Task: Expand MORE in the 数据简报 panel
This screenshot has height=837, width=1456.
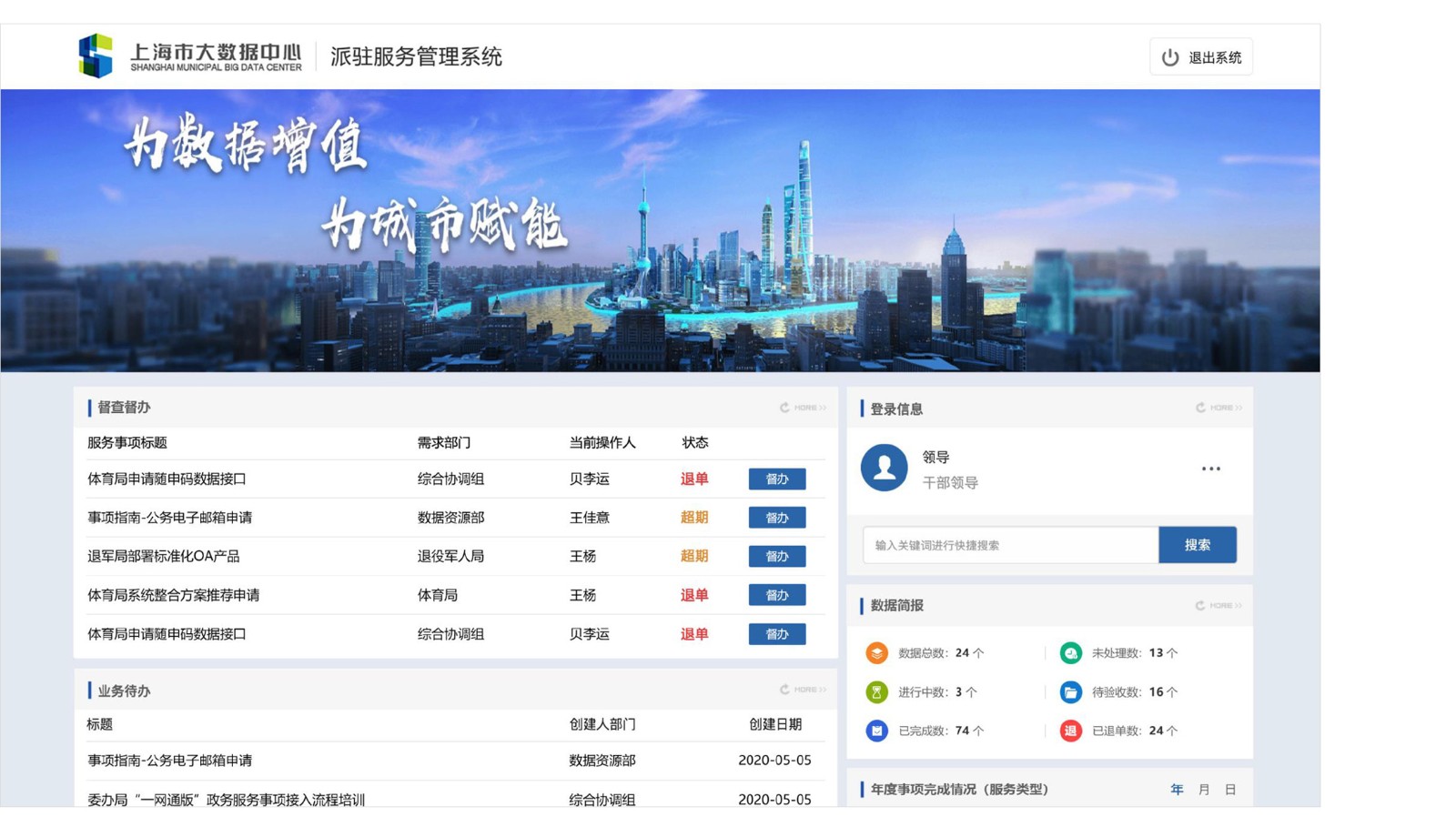Action: click(1219, 606)
